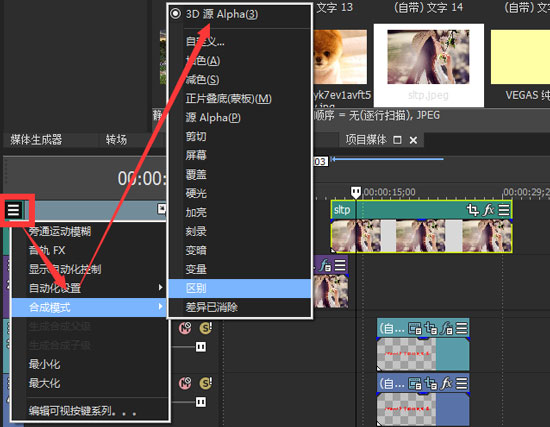Screen dimensions: 550x427
Task: Select the 3D 源 Alpha radio option
Action: [x=175, y=14]
